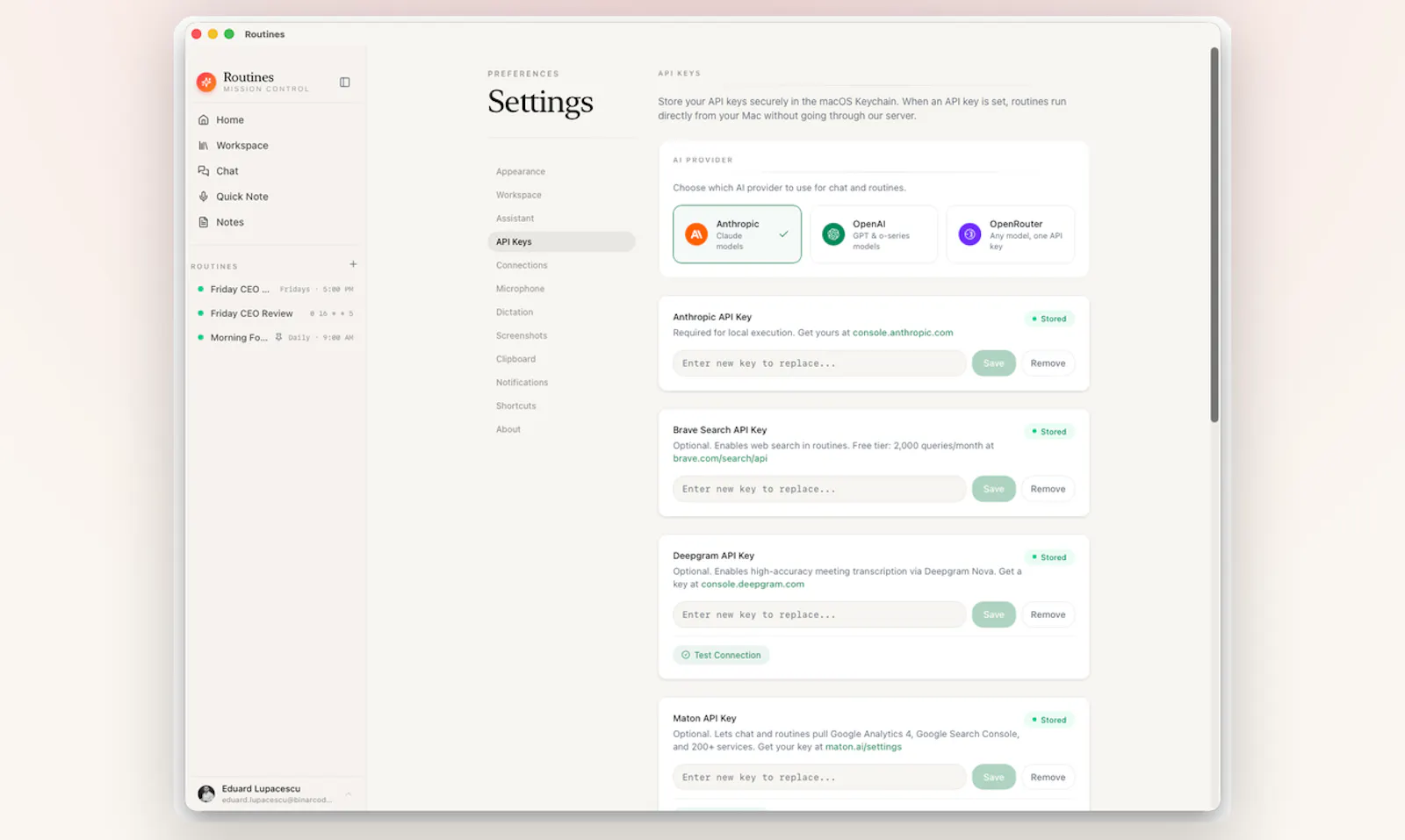Open the brave.com/search/api link
The height and width of the screenshot is (840, 1405).
tap(720, 459)
